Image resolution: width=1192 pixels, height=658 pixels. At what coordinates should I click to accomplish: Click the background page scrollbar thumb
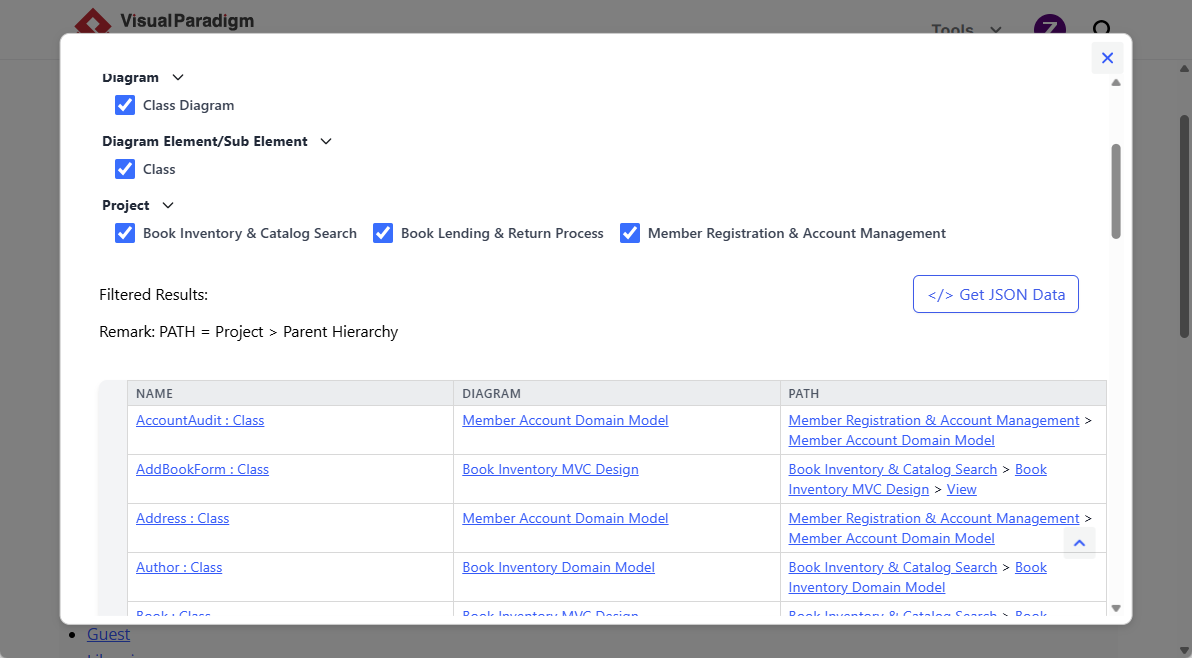pyautogui.click(x=1184, y=226)
